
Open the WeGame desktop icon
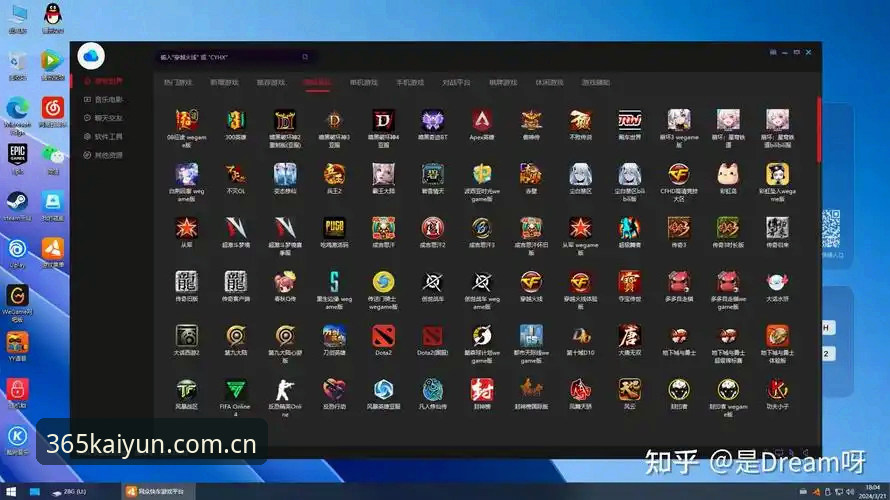(18, 303)
